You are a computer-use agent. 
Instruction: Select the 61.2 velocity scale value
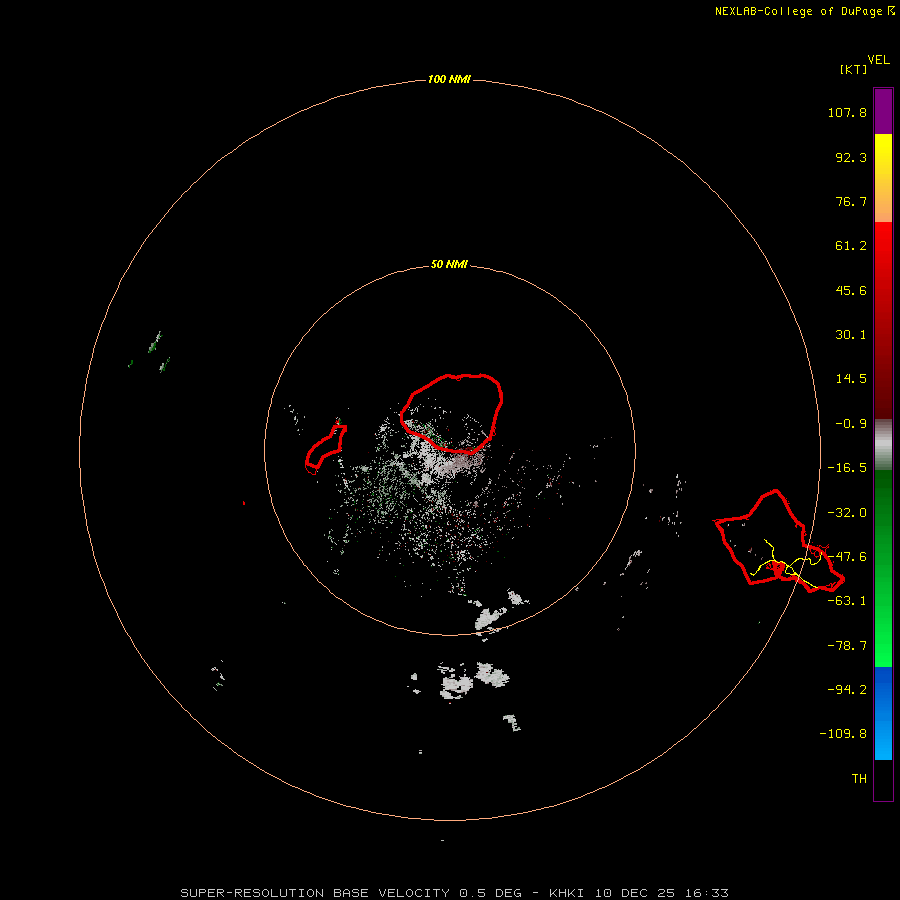pos(851,246)
